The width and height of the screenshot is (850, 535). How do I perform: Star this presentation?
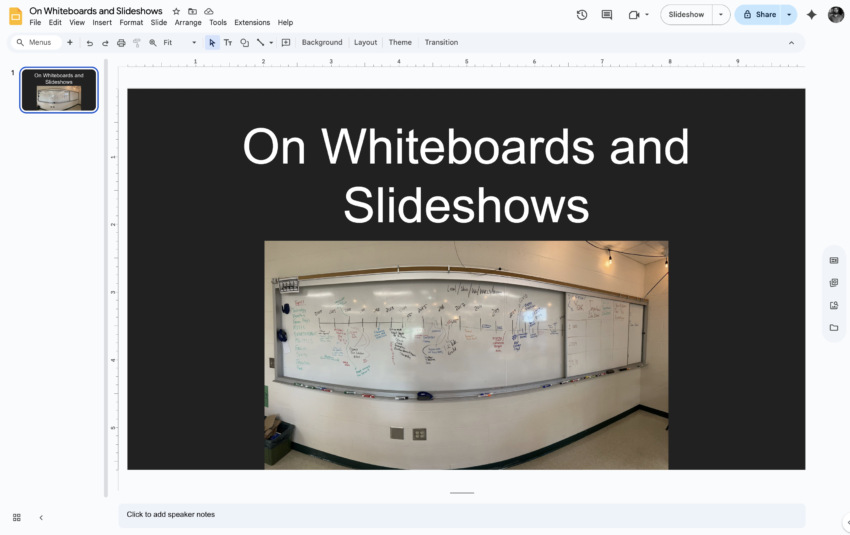click(176, 11)
